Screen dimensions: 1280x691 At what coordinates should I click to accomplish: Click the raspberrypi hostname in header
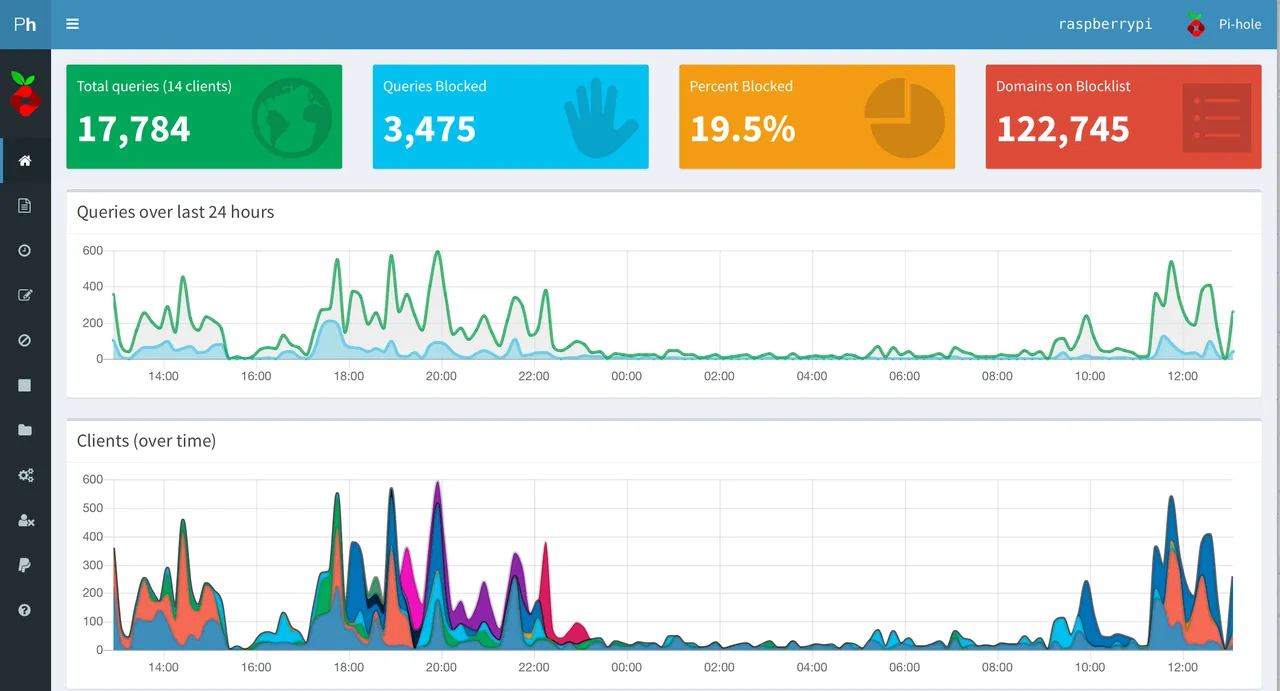click(1105, 24)
